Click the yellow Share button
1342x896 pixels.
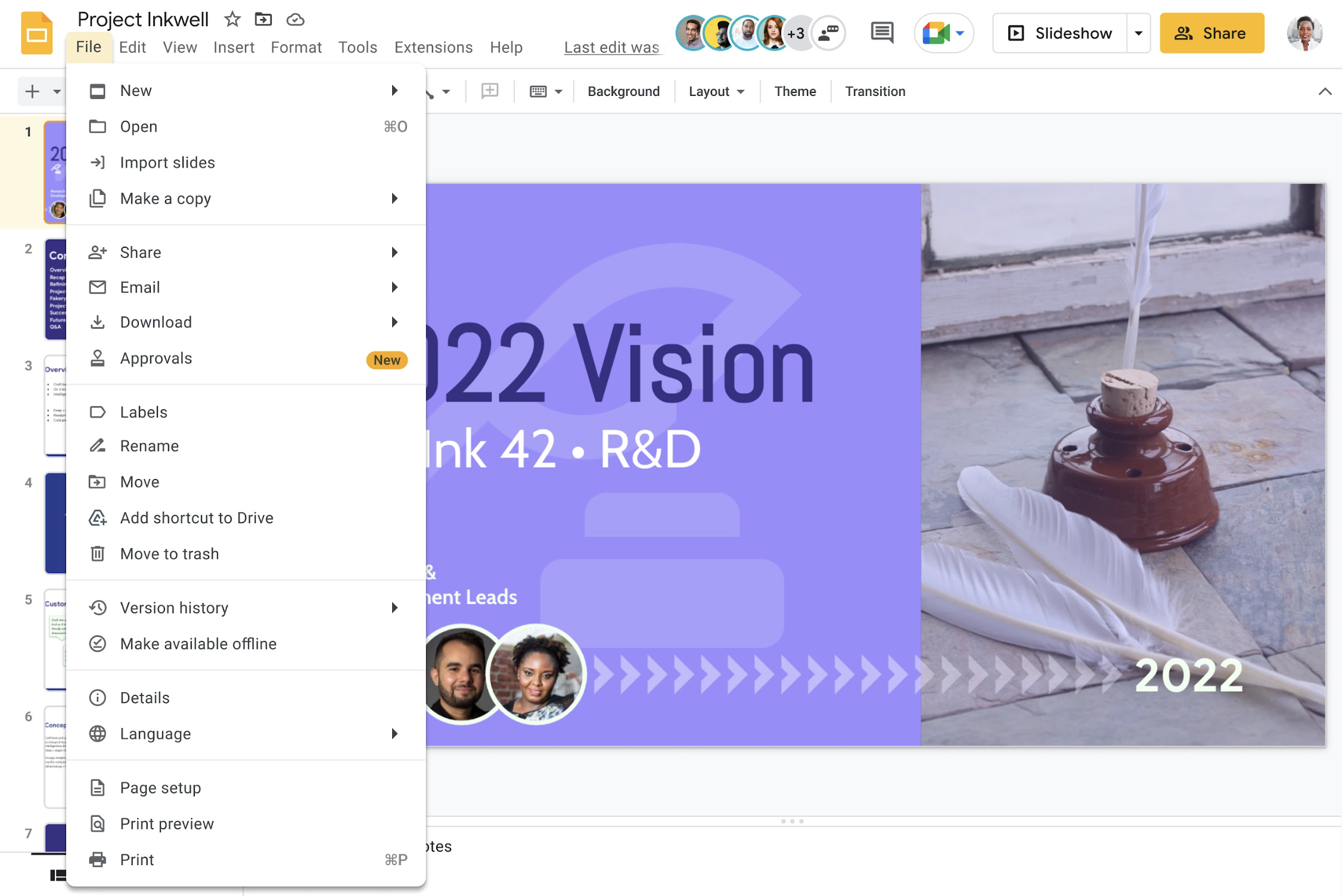pos(1211,33)
